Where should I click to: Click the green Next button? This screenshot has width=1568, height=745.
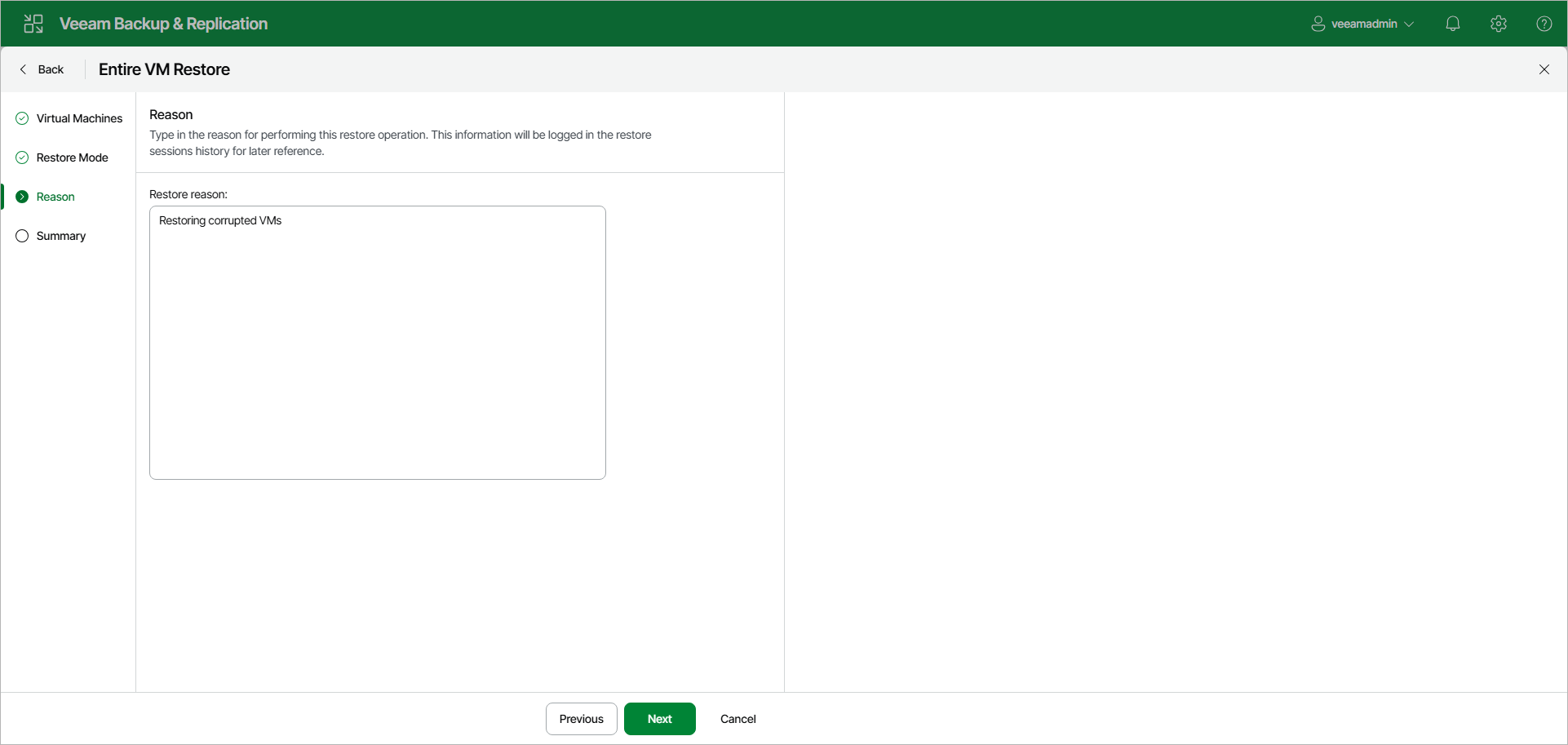[660, 719]
